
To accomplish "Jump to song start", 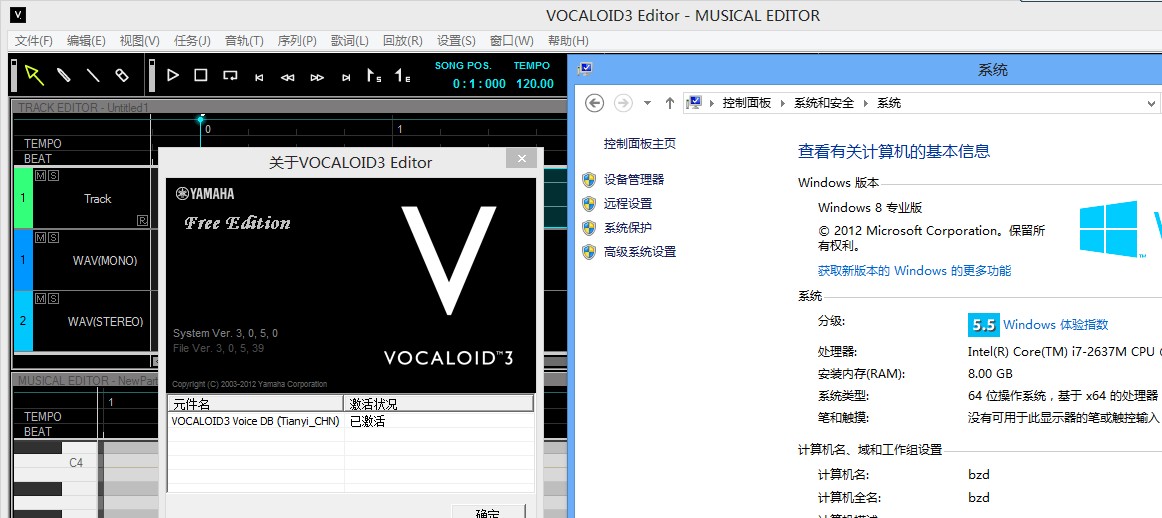I will click(259, 77).
